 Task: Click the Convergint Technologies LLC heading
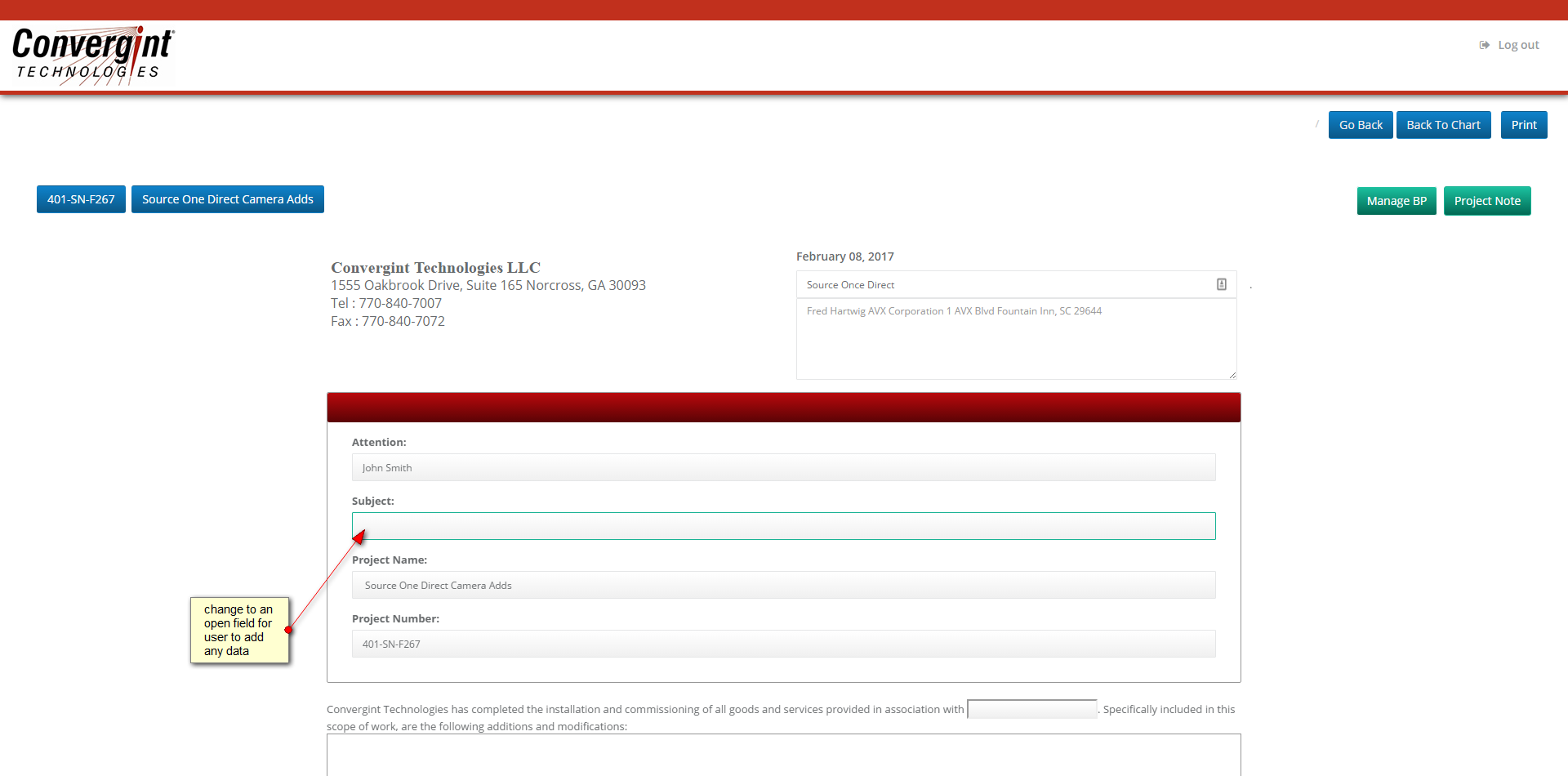click(435, 267)
